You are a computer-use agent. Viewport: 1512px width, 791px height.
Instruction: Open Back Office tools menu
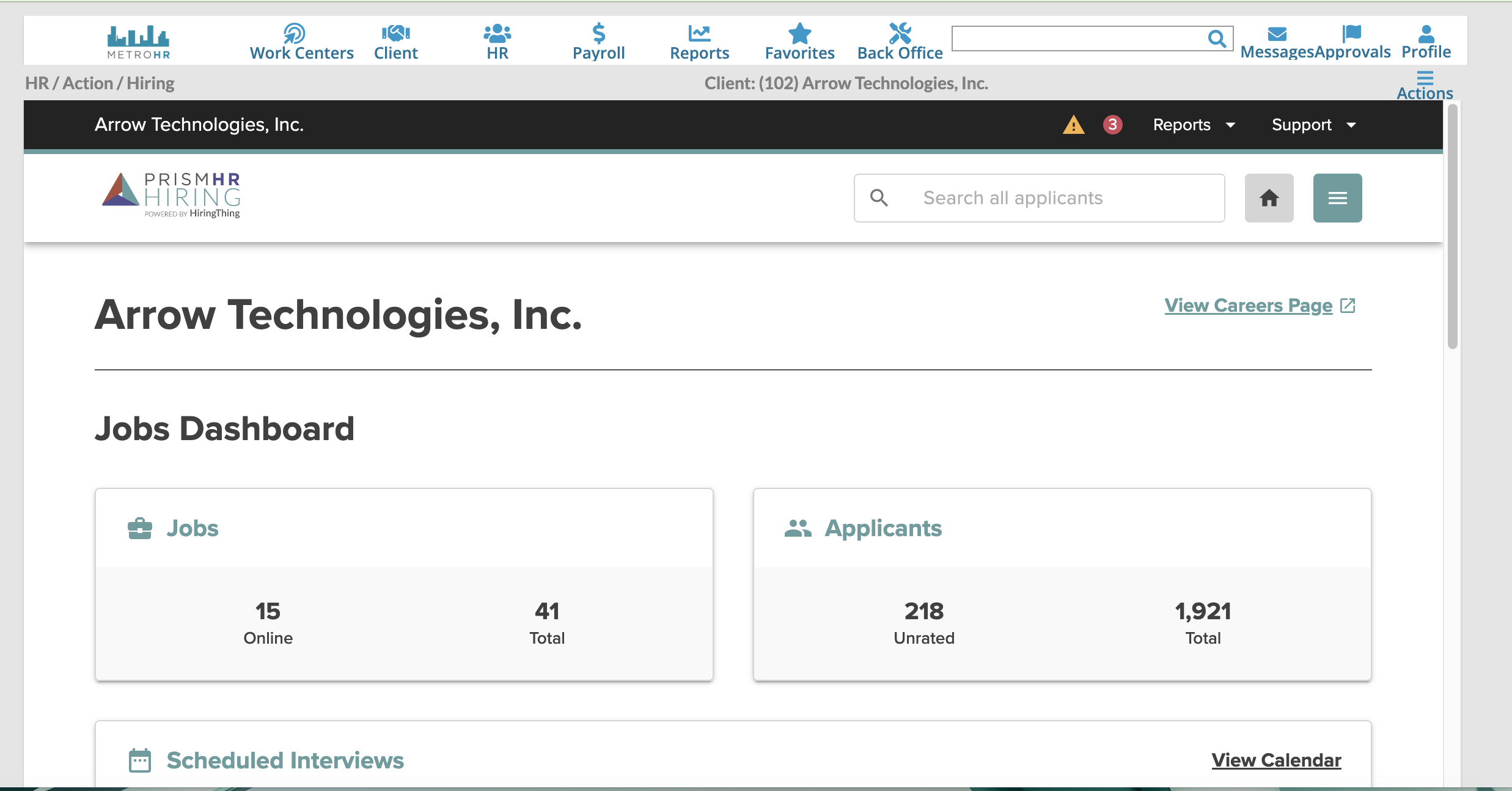point(900,42)
